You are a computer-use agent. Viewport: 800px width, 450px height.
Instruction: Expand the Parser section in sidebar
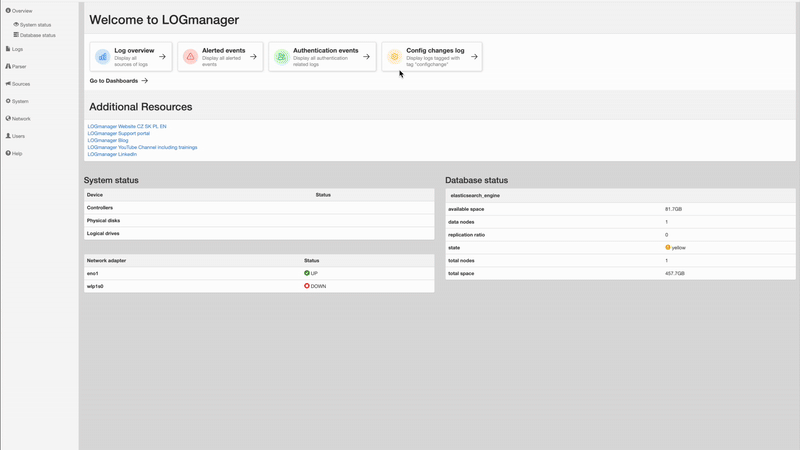pyautogui.click(x=16, y=66)
